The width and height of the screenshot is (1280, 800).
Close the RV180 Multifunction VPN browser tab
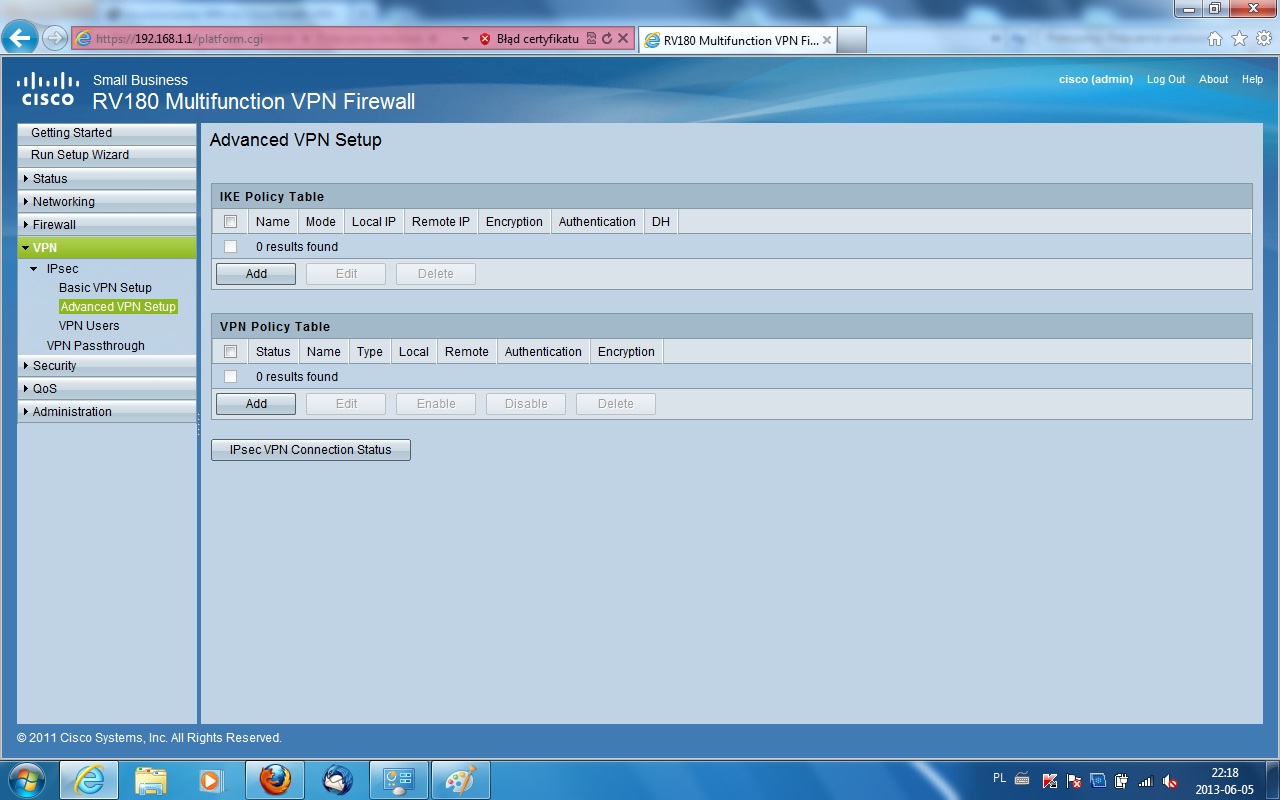click(826, 40)
